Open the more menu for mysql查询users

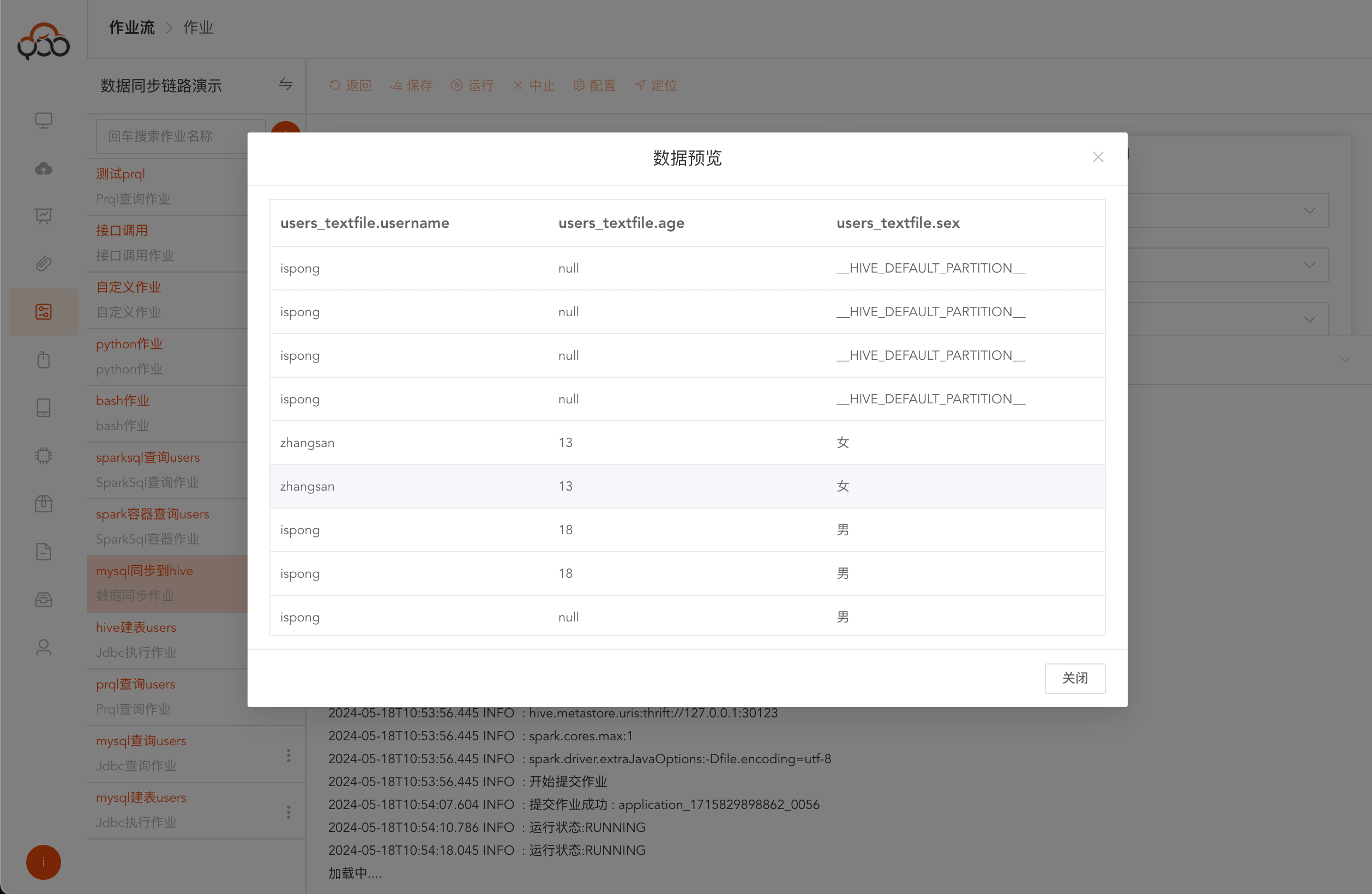click(x=288, y=755)
